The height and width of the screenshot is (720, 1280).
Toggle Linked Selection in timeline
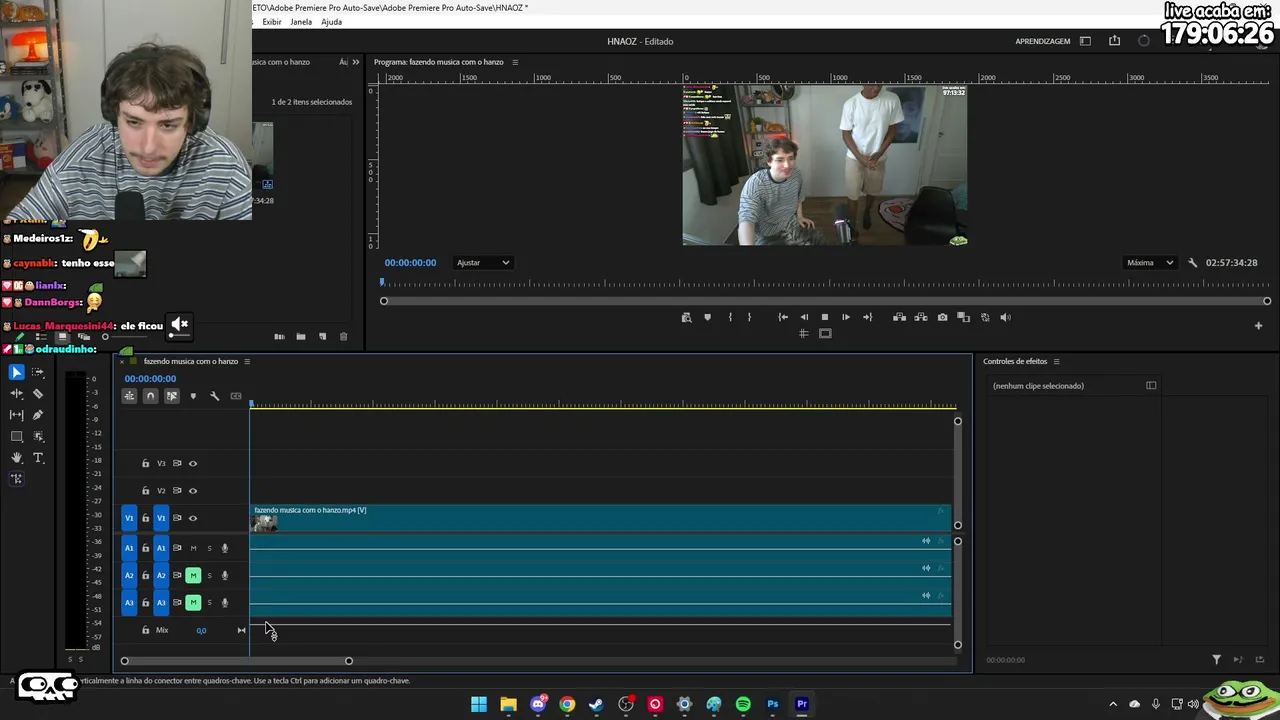coord(172,396)
